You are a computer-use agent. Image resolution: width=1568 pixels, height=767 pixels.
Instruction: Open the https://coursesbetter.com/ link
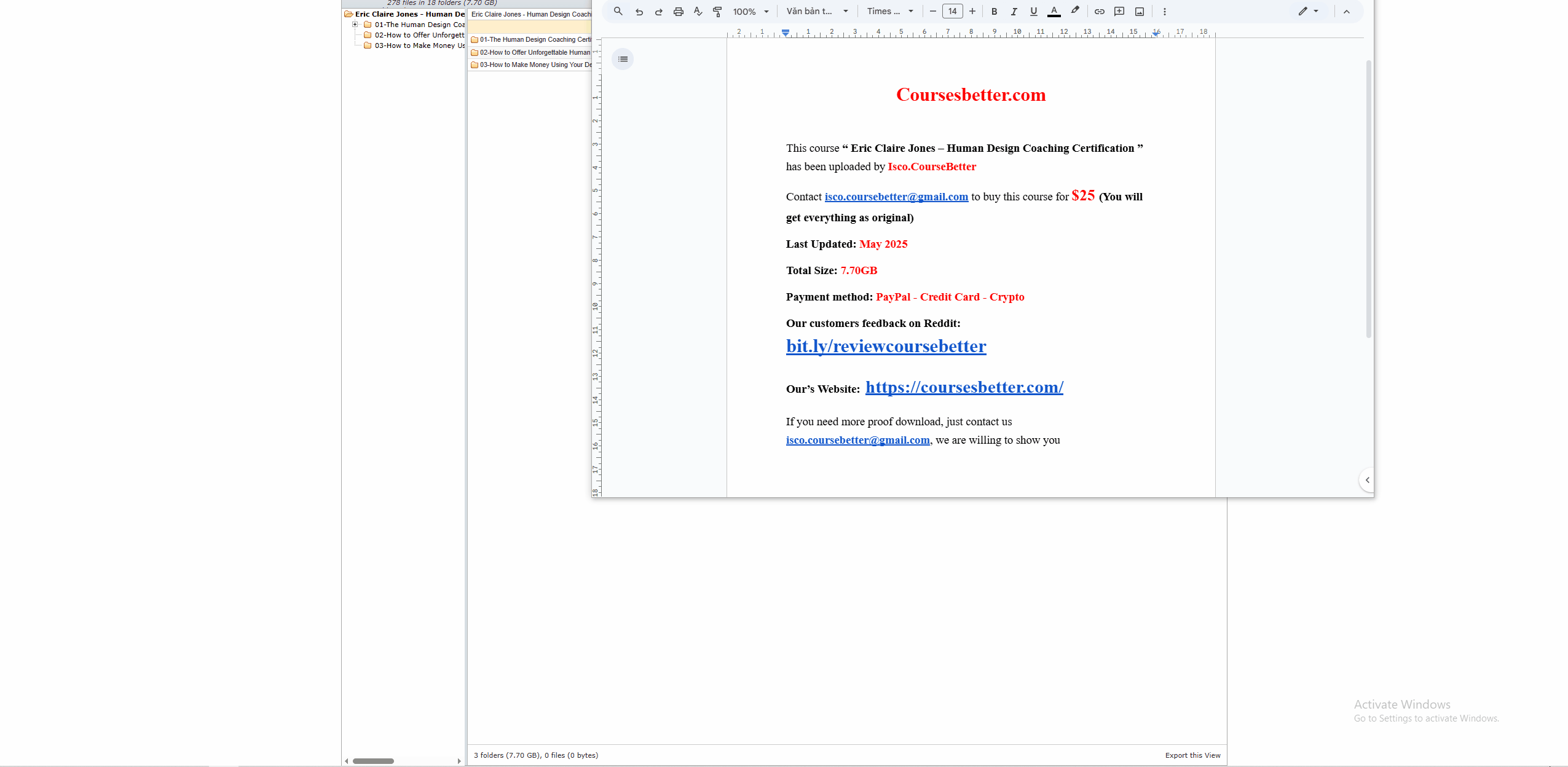point(964,387)
